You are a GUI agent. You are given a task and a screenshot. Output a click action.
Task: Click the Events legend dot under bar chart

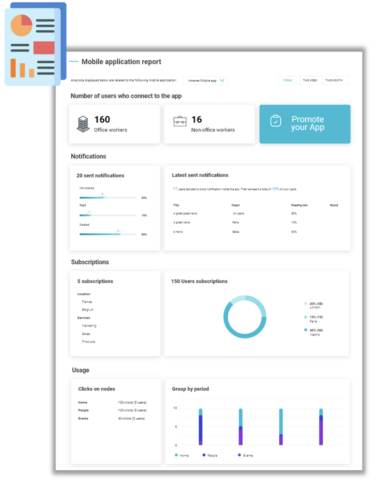(239, 455)
